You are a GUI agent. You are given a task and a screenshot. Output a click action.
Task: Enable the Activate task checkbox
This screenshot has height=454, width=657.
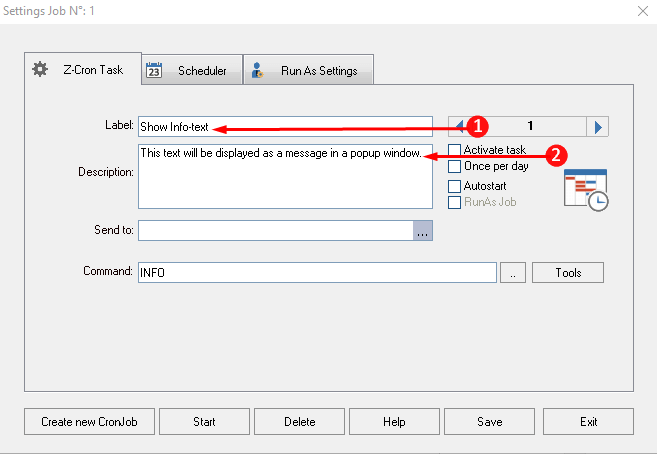[x=454, y=150]
